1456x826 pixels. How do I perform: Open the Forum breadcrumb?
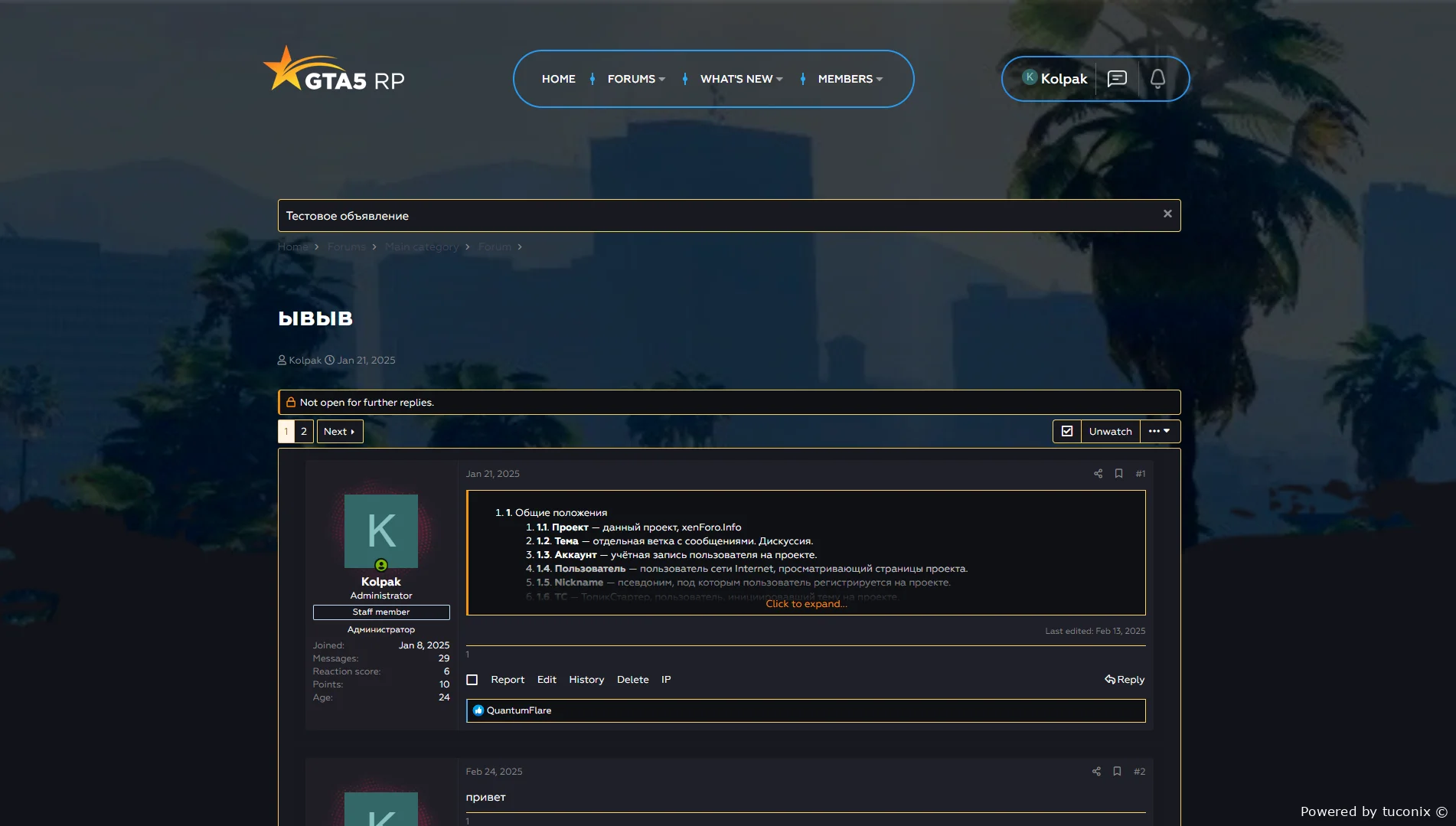click(x=495, y=246)
